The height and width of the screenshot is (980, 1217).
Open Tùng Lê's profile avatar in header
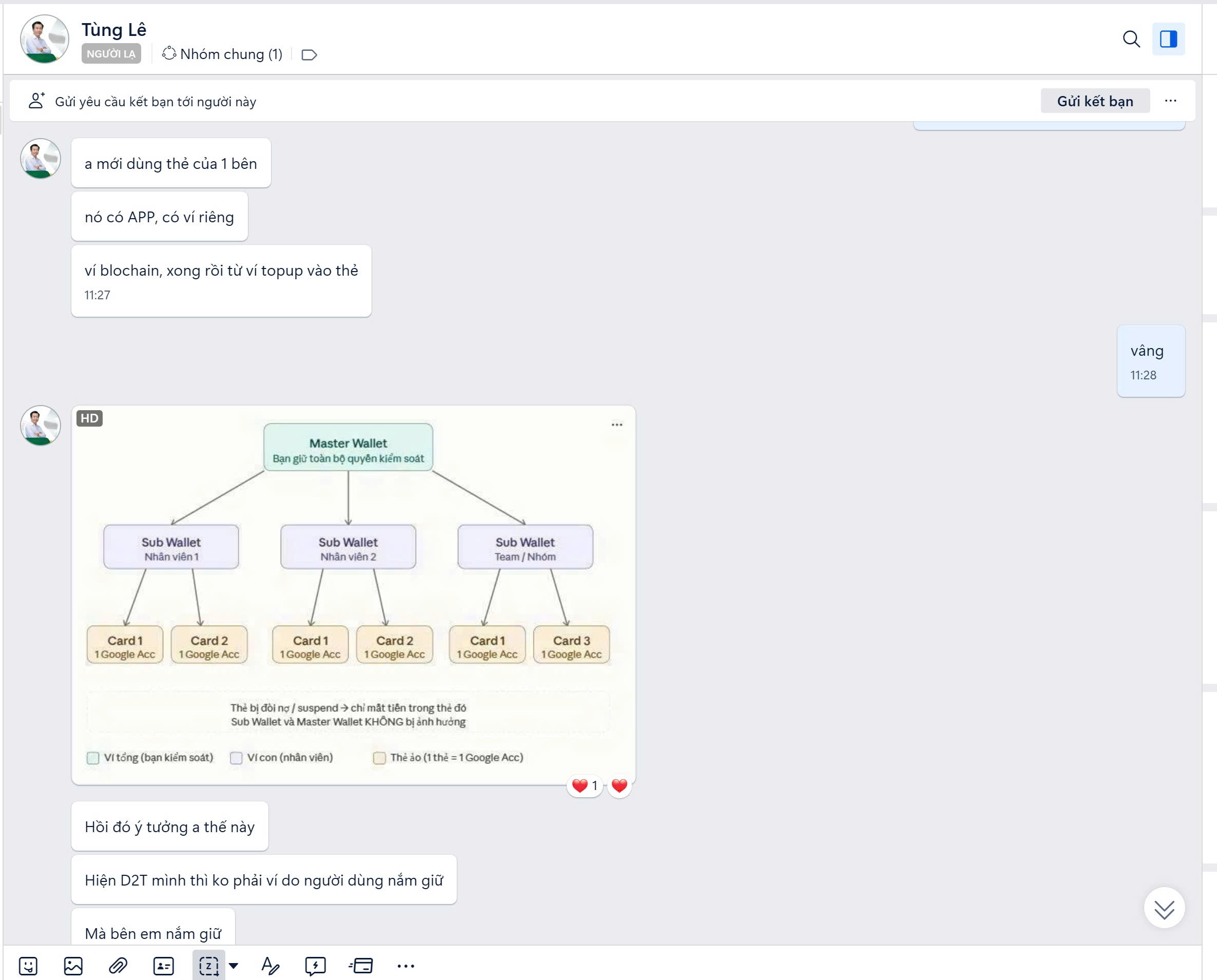click(x=44, y=39)
